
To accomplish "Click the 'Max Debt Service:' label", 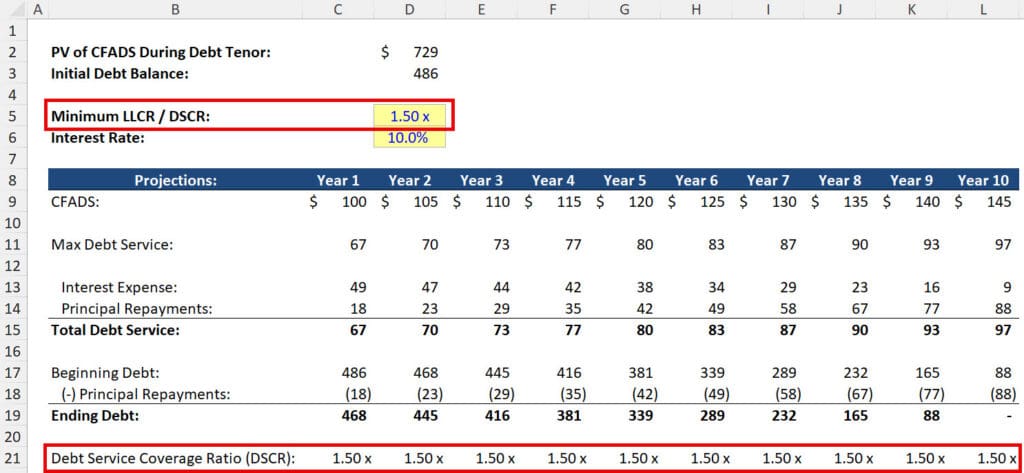I will (112, 245).
